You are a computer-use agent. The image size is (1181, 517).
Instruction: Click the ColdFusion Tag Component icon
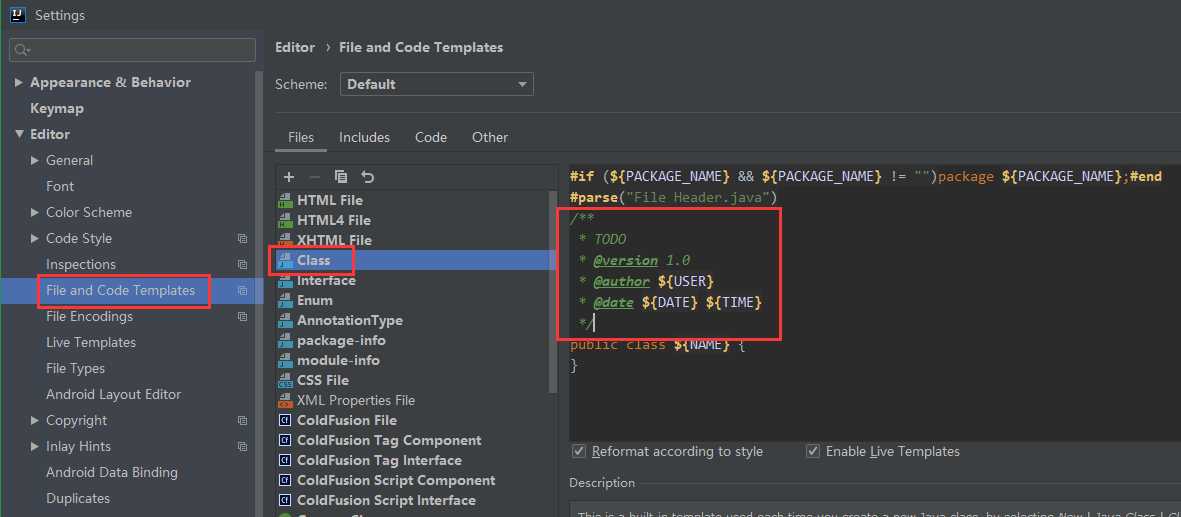tap(285, 440)
